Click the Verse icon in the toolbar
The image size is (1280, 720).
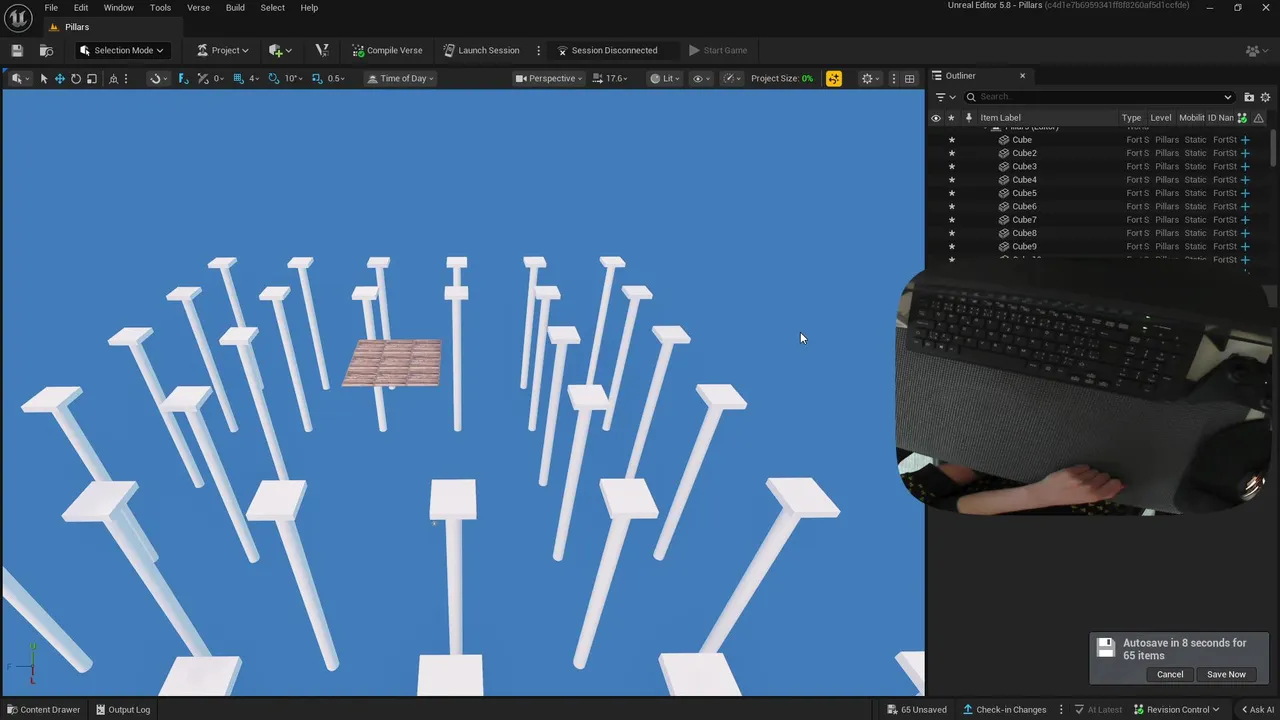322,50
